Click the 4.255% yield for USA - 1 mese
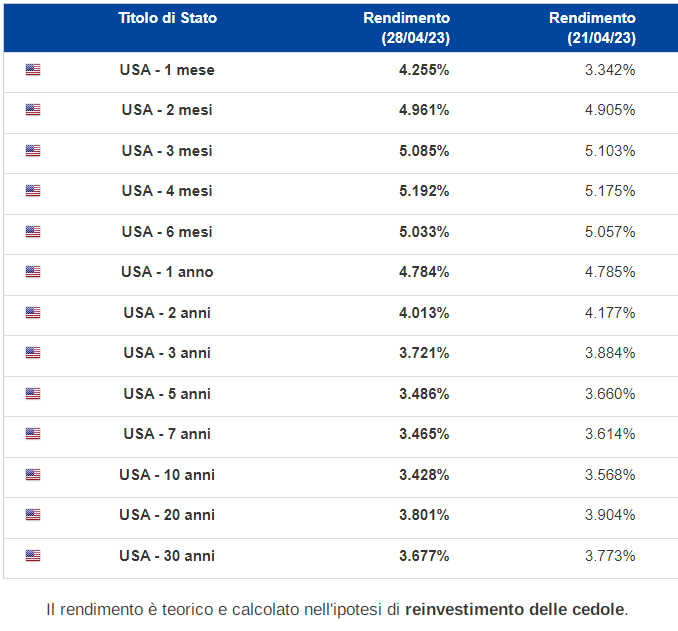Viewport: 678px width, 631px height. [x=424, y=70]
